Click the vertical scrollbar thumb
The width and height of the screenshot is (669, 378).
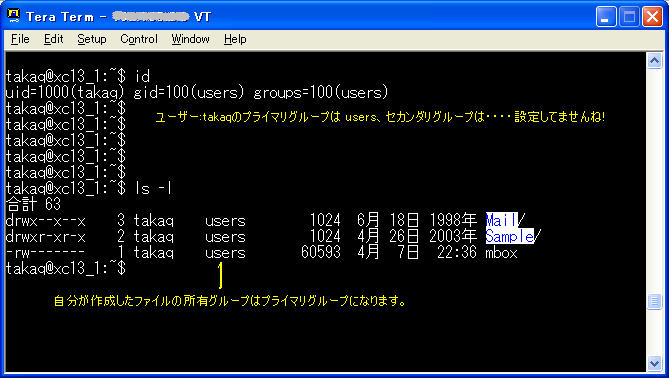coord(654,302)
